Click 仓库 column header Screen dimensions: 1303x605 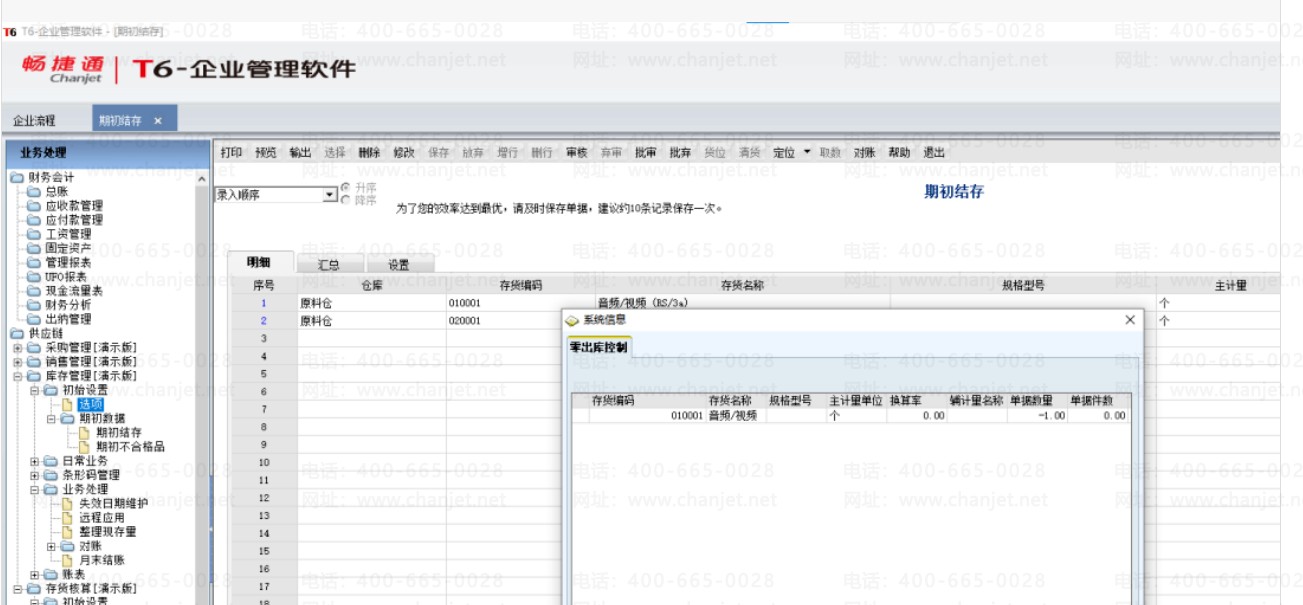(x=372, y=286)
